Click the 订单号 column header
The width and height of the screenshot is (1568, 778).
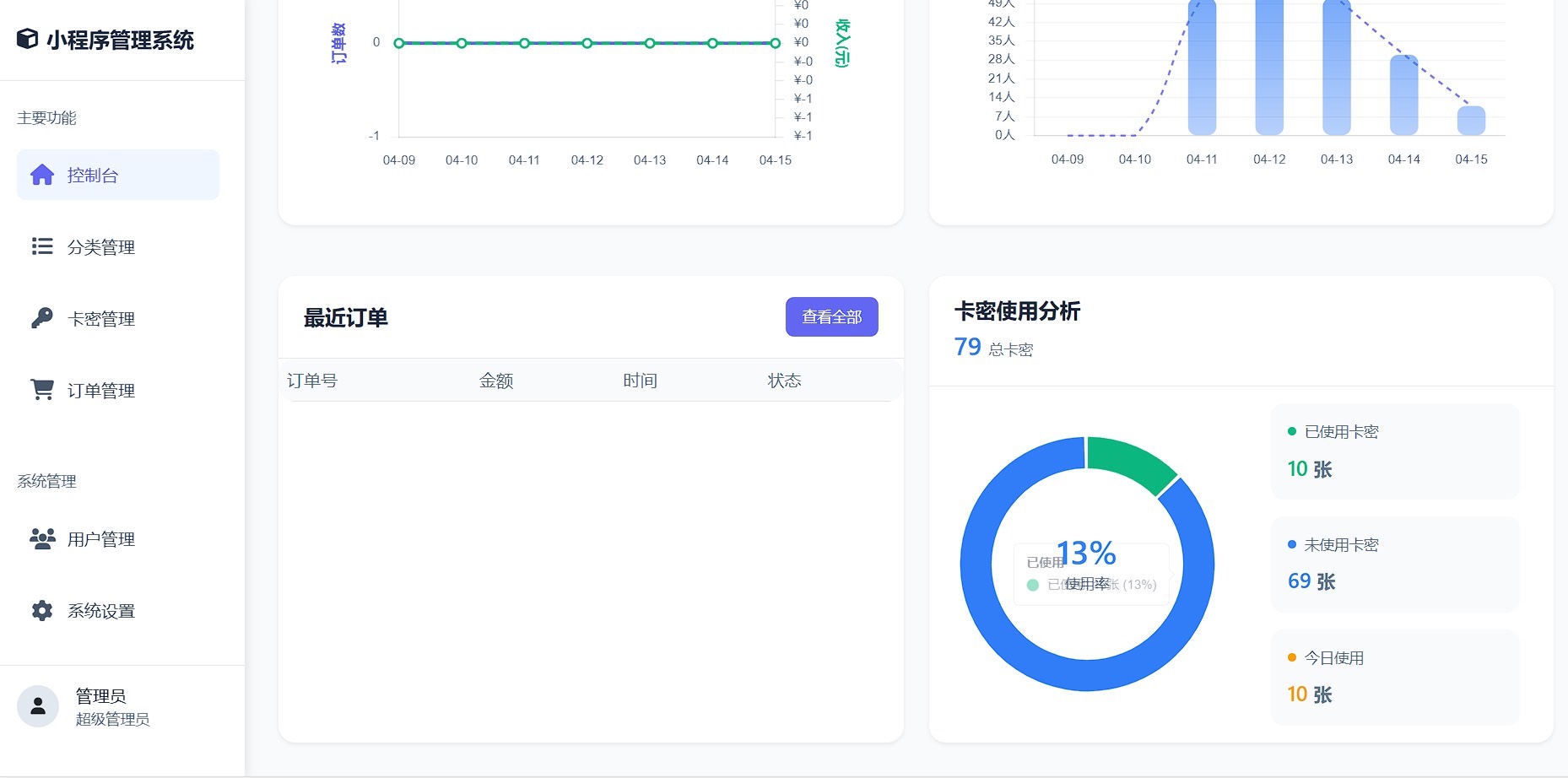pos(312,381)
